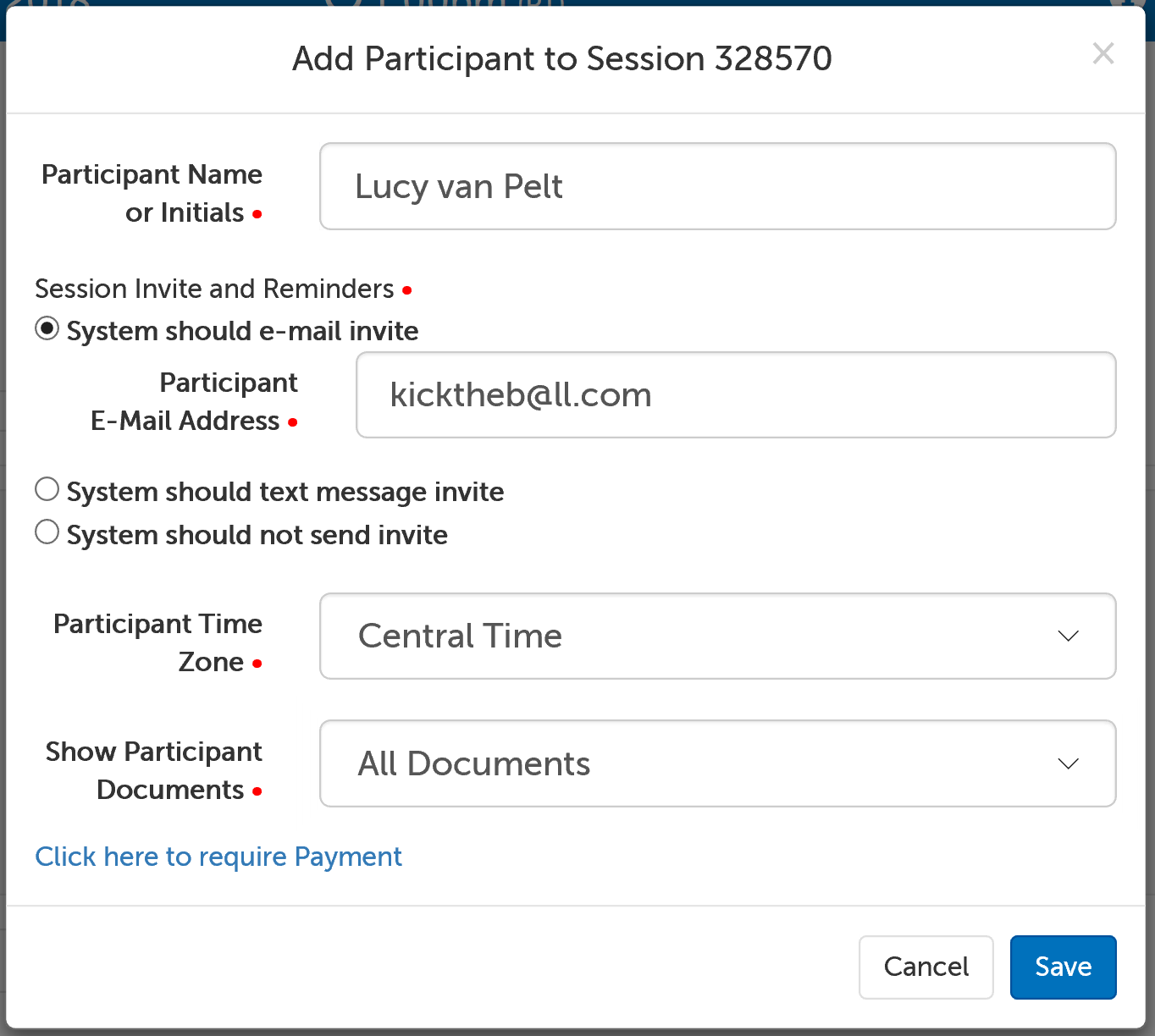1155x1036 pixels.
Task: Click the Participant Name input field
Action: (717, 186)
